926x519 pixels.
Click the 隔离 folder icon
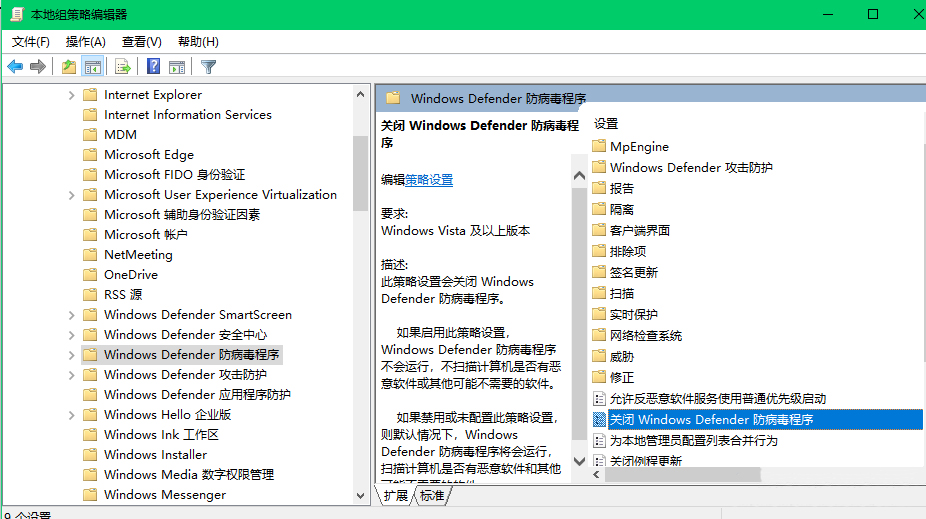point(599,209)
